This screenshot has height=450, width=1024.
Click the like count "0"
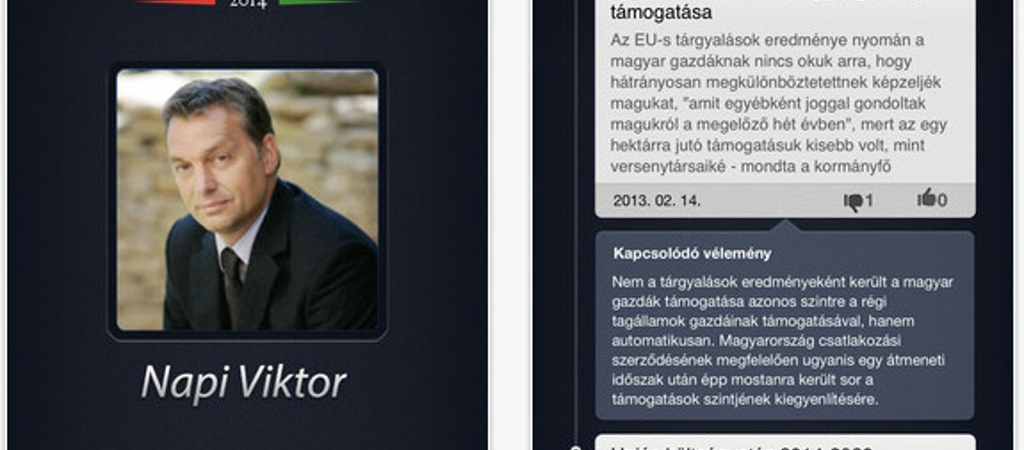pos(942,201)
